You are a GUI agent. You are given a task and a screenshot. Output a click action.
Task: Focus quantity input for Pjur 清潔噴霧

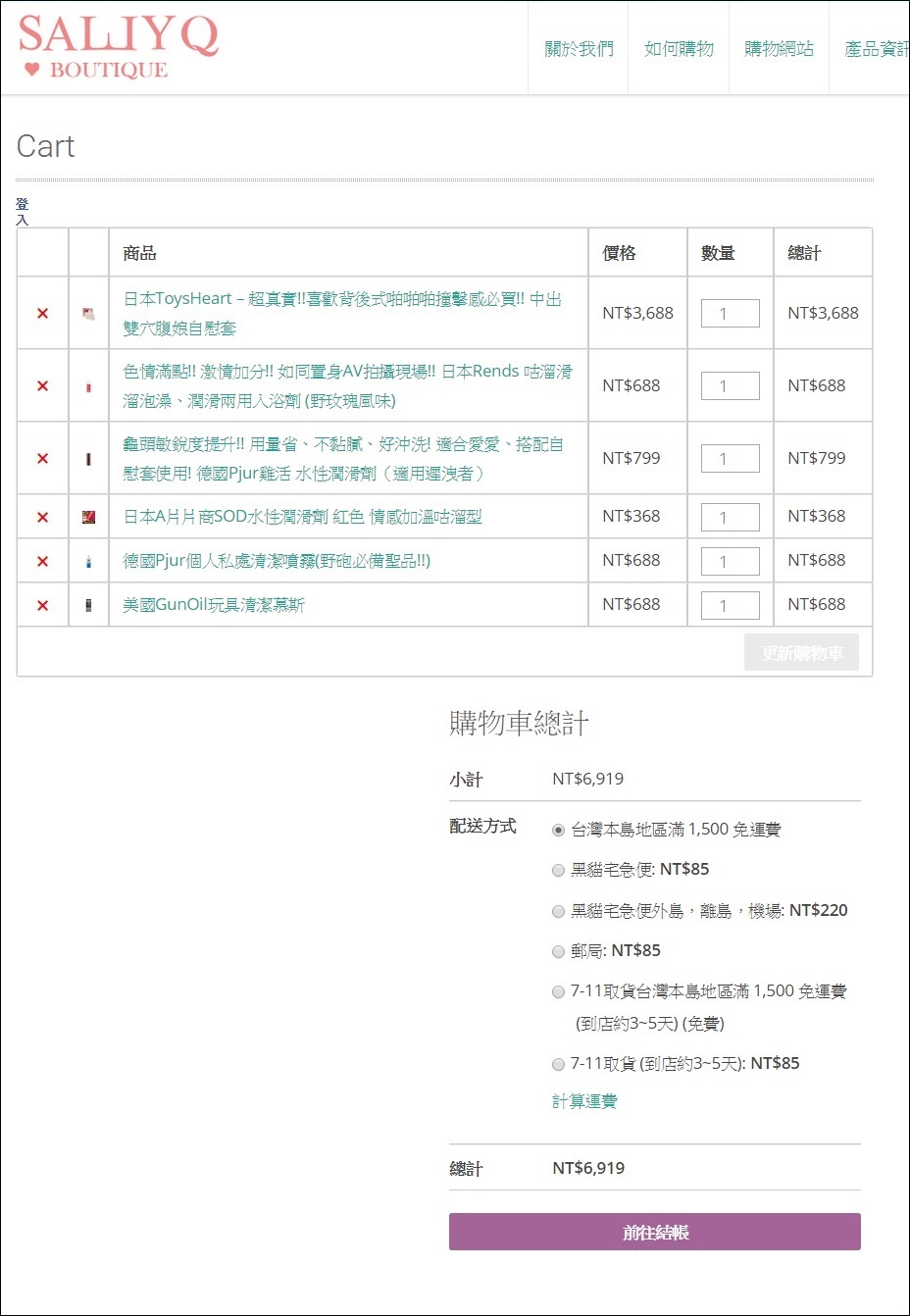coord(731,562)
